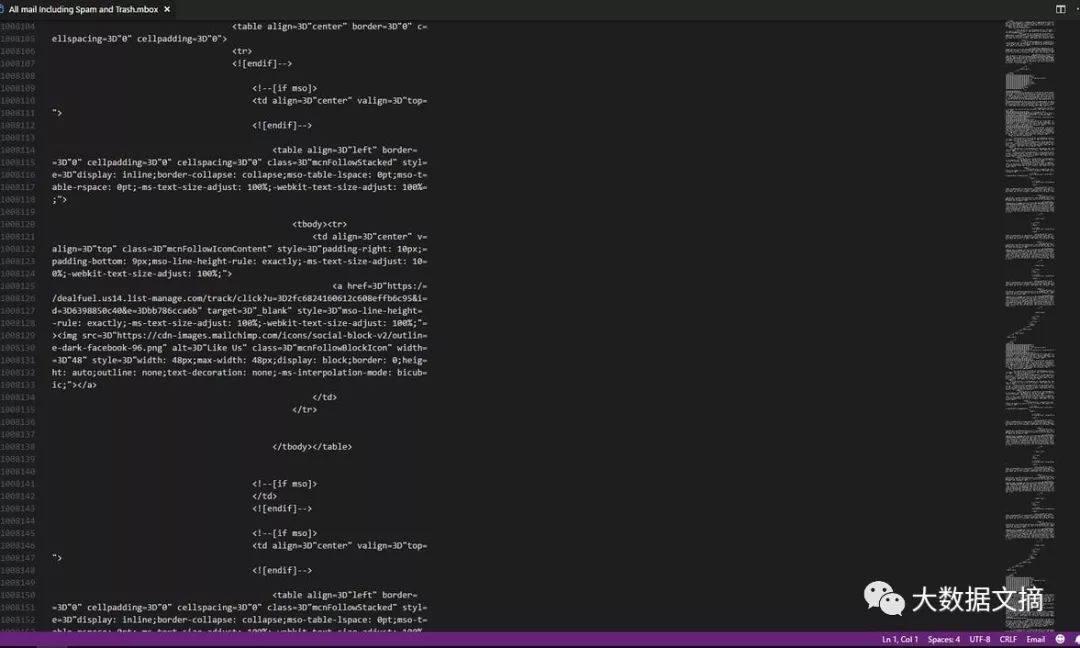Viewport: 1080px width, 648px height.
Task: Place cursor on the cdn-images.mailchimp.com image URL line
Action: click(239, 335)
